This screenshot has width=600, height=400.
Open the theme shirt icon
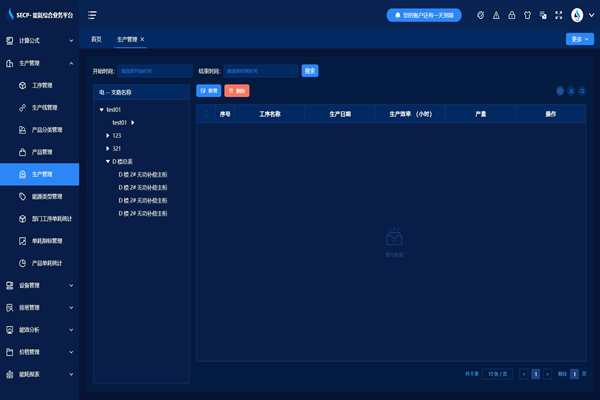pos(526,15)
